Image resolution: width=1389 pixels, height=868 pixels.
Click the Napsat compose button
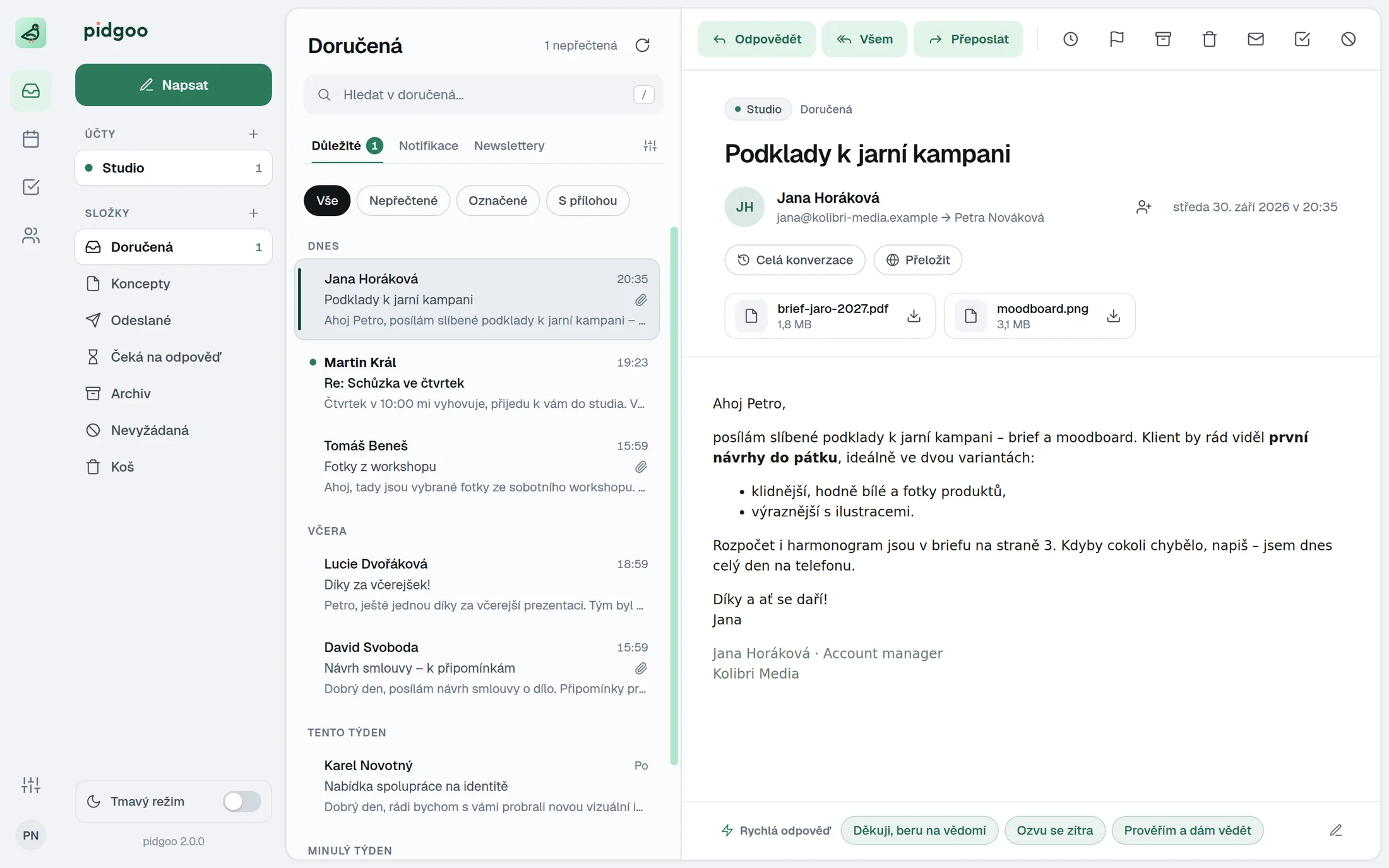click(x=174, y=85)
